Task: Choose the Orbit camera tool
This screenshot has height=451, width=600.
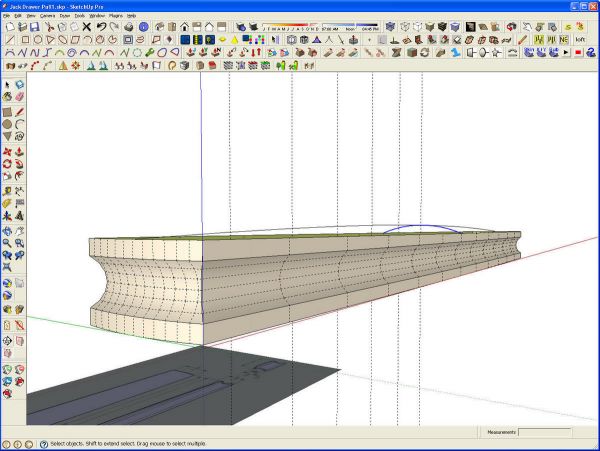Action: coord(7,231)
